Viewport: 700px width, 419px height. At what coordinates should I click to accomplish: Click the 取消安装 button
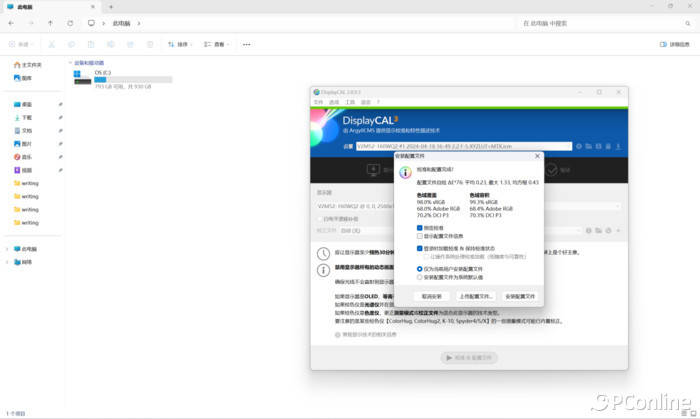pos(431,297)
